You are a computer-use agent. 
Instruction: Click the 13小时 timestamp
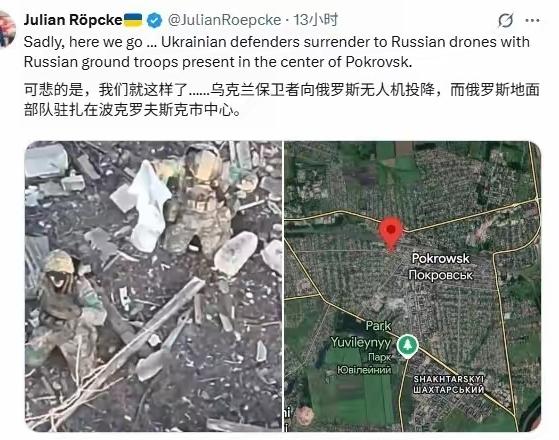[316, 20]
